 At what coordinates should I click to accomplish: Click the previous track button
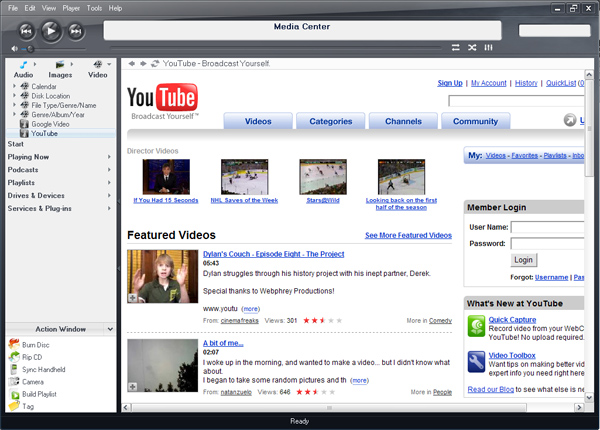point(26,31)
